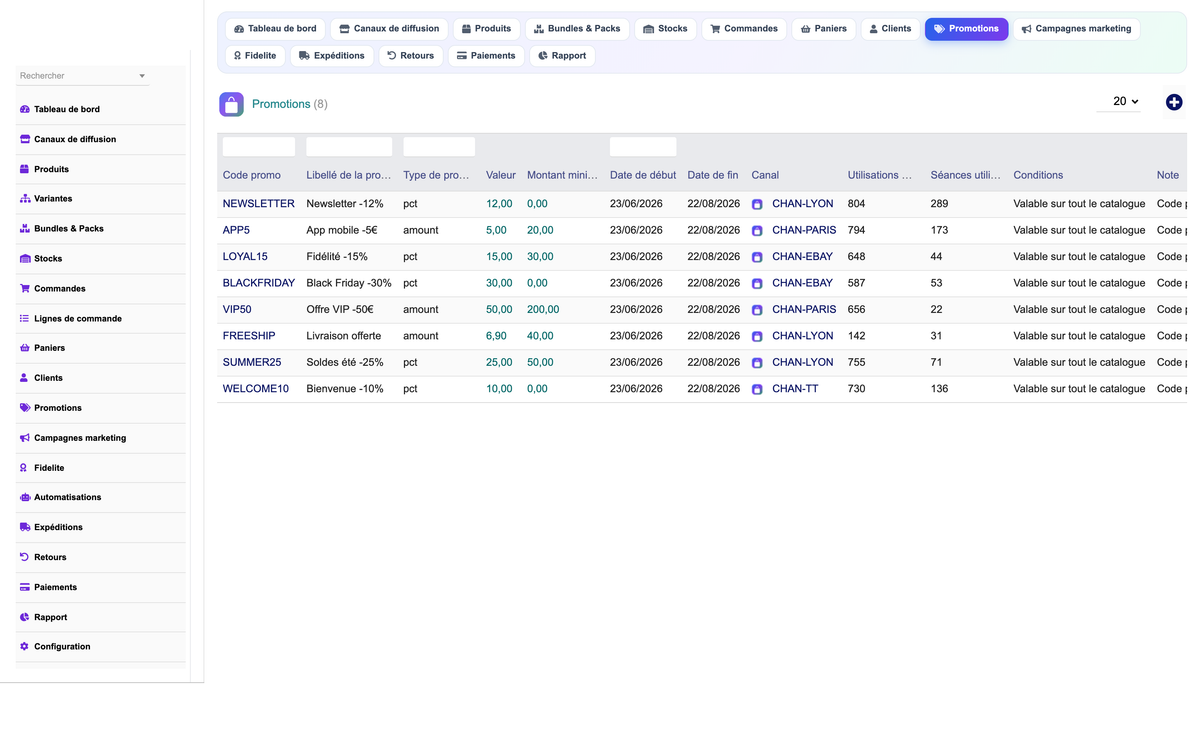This screenshot has height=743, width=1200.
Task: Click channel icon in FREESHIP row
Action: 757,337
